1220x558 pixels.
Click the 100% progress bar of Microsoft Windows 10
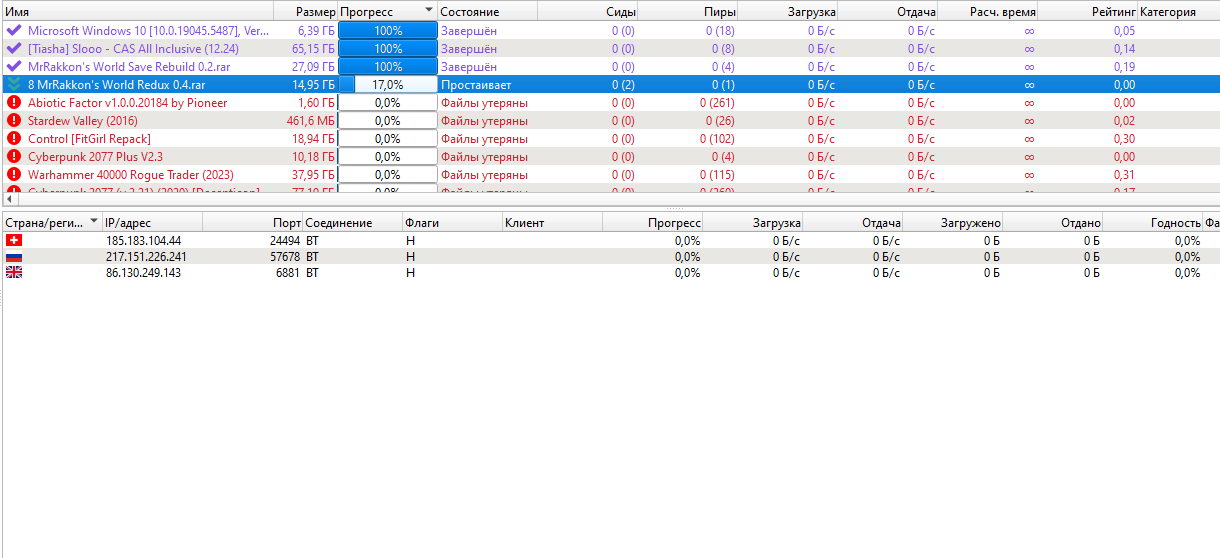coord(388,31)
